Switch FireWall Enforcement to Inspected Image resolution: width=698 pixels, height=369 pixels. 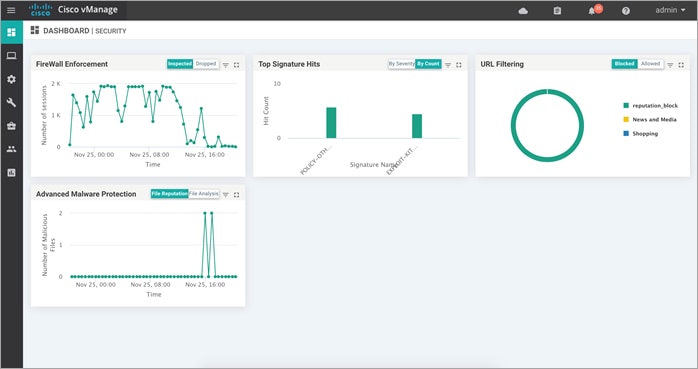(180, 64)
